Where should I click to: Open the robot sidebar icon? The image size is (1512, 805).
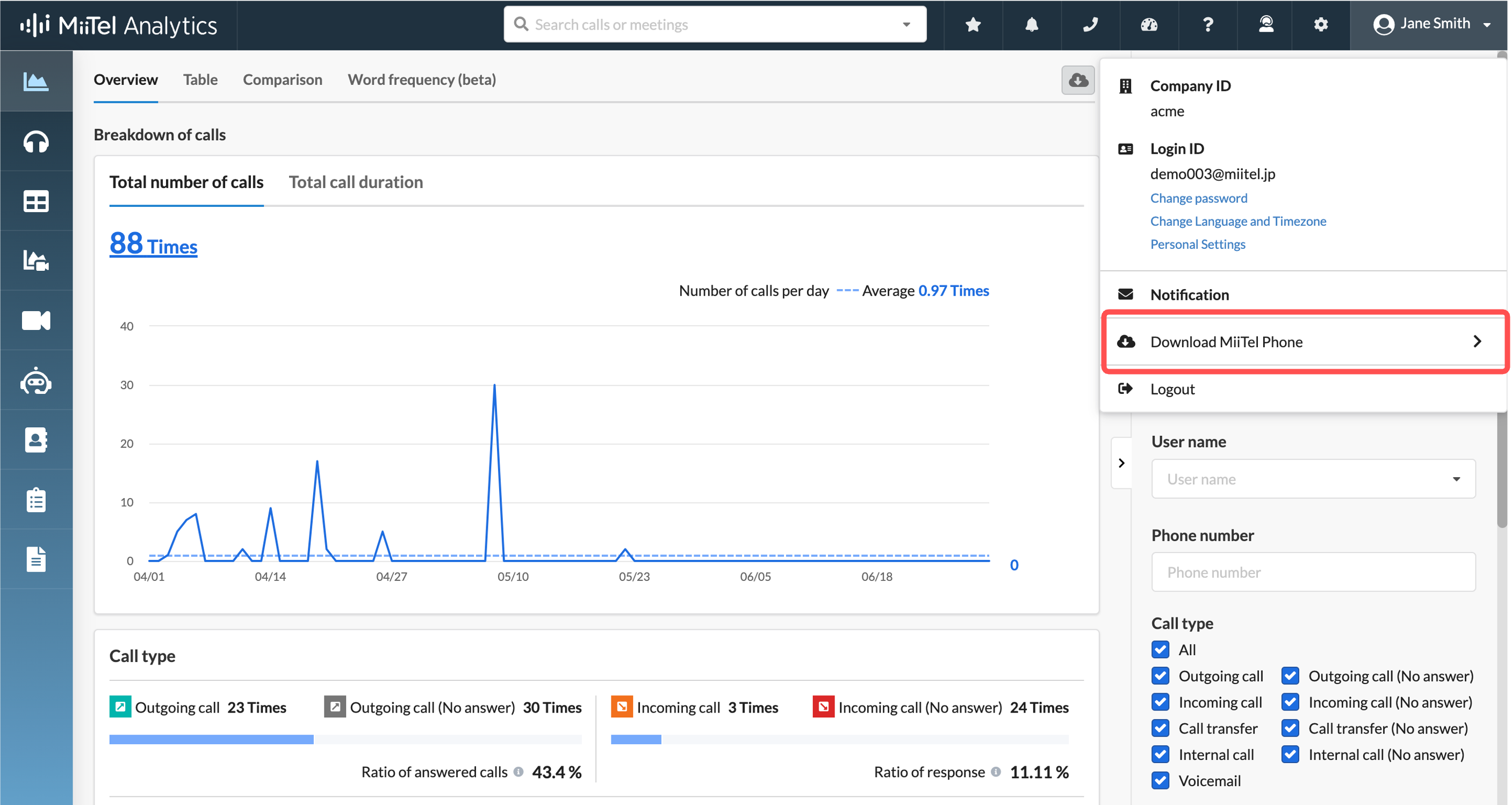(36, 380)
